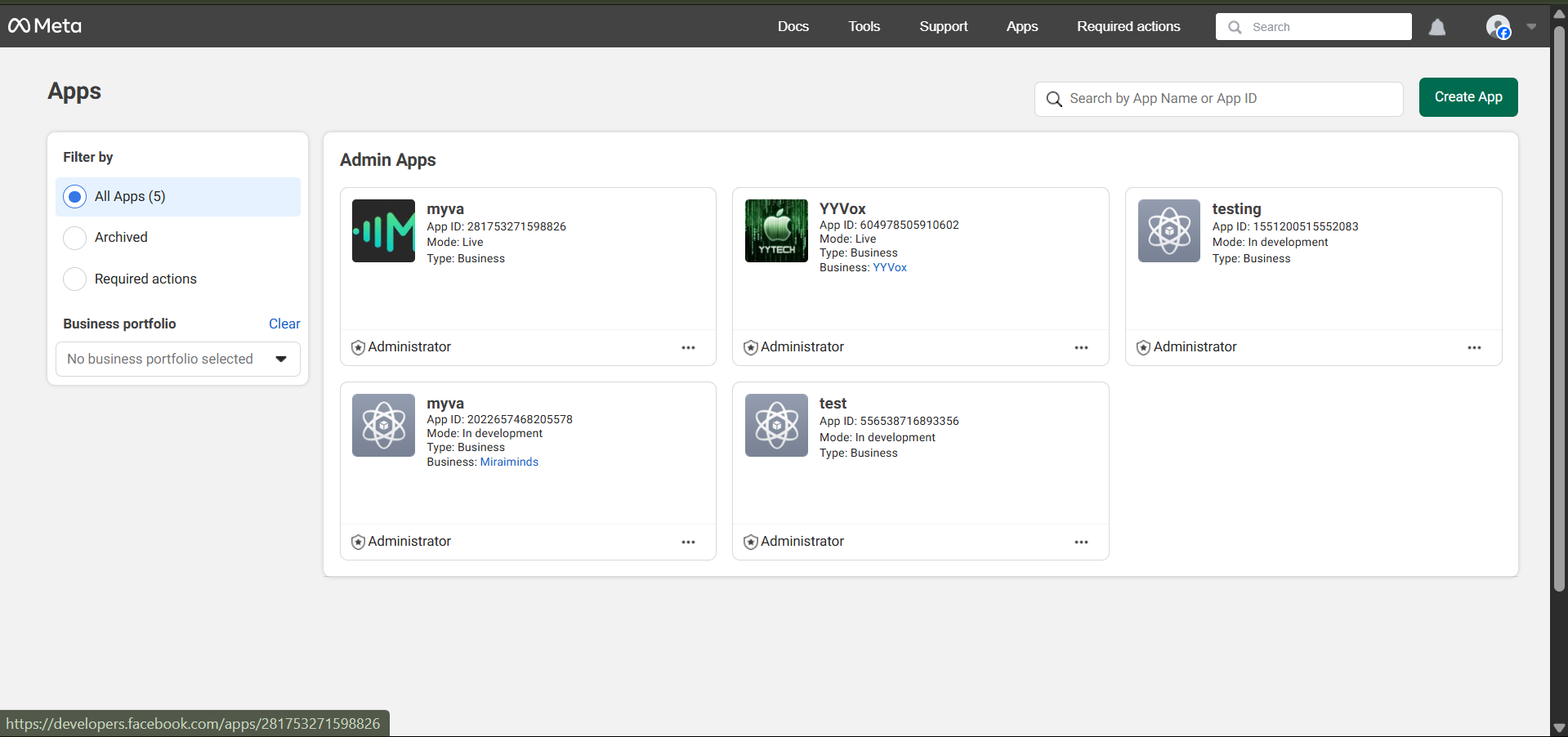
Task: Select the All Apps filter
Action: click(74, 196)
